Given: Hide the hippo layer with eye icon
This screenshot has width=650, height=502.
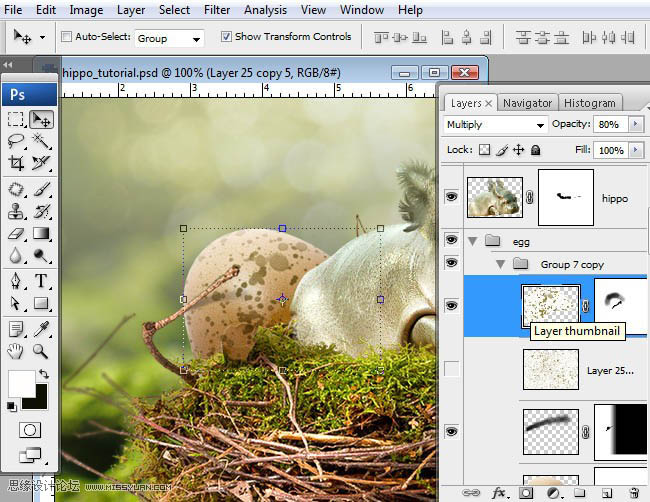Looking at the screenshot, I should pyautogui.click(x=451, y=196).
